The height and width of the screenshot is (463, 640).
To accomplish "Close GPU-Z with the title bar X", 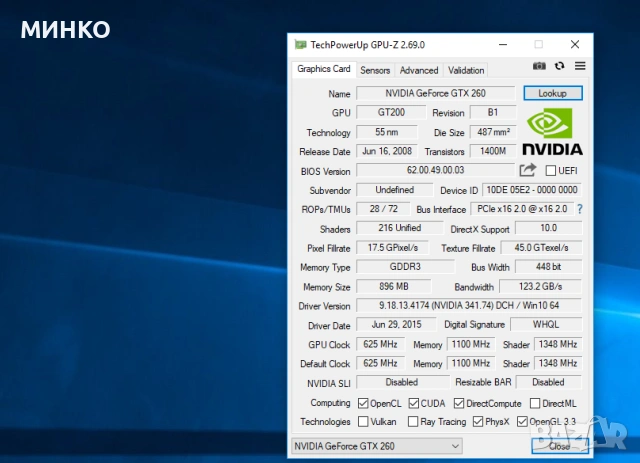I will [575, 45].
